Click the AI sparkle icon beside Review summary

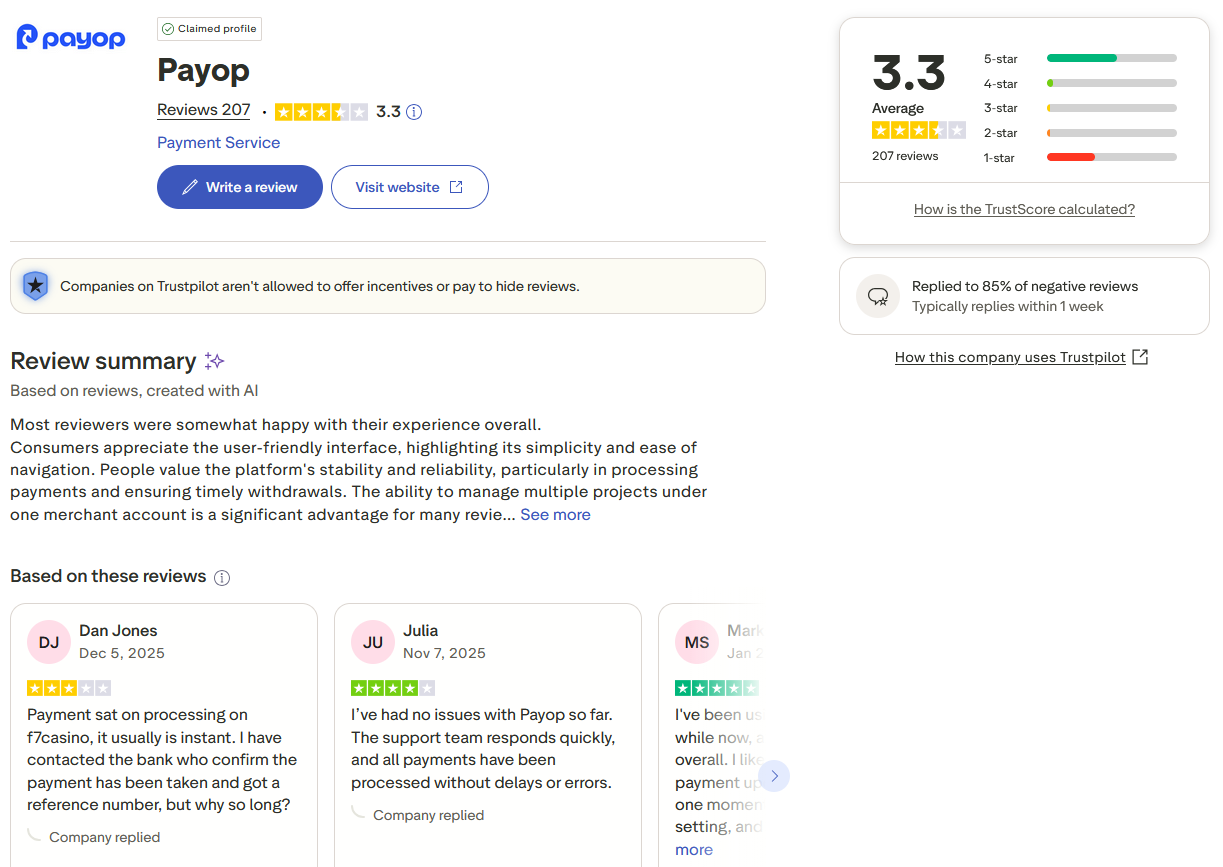214,361
